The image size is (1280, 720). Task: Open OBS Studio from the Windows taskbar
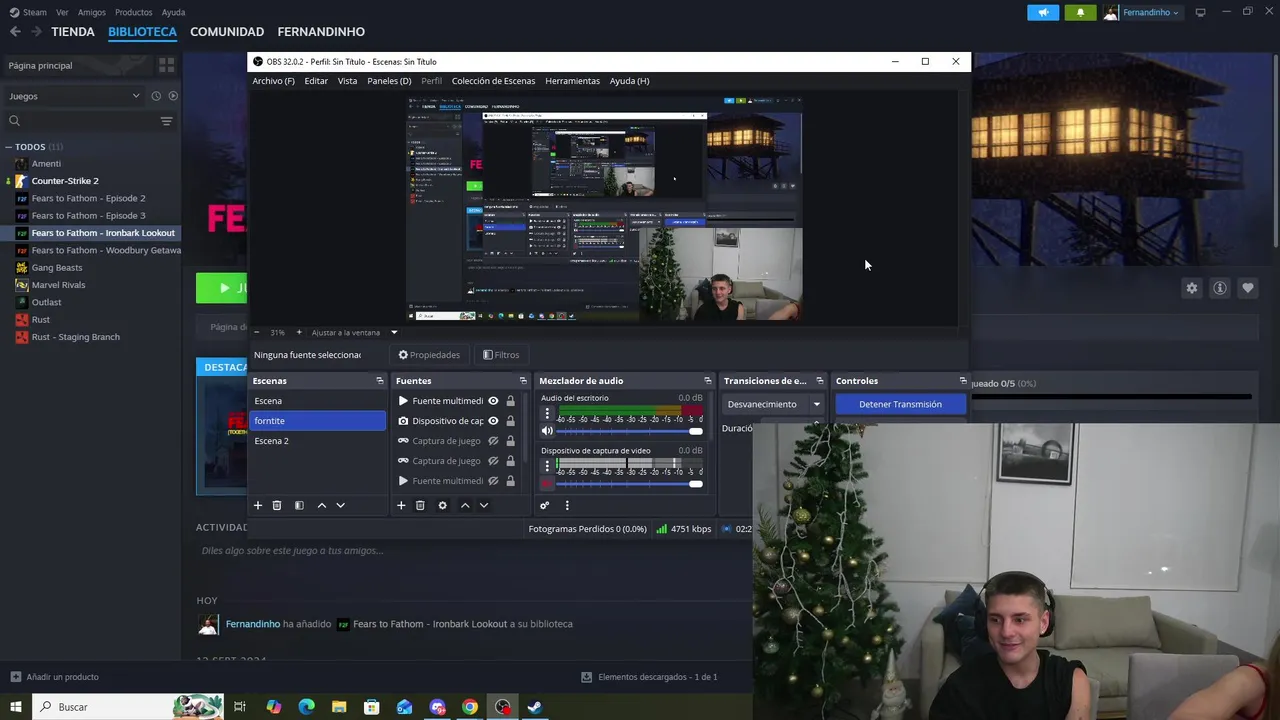502,707
